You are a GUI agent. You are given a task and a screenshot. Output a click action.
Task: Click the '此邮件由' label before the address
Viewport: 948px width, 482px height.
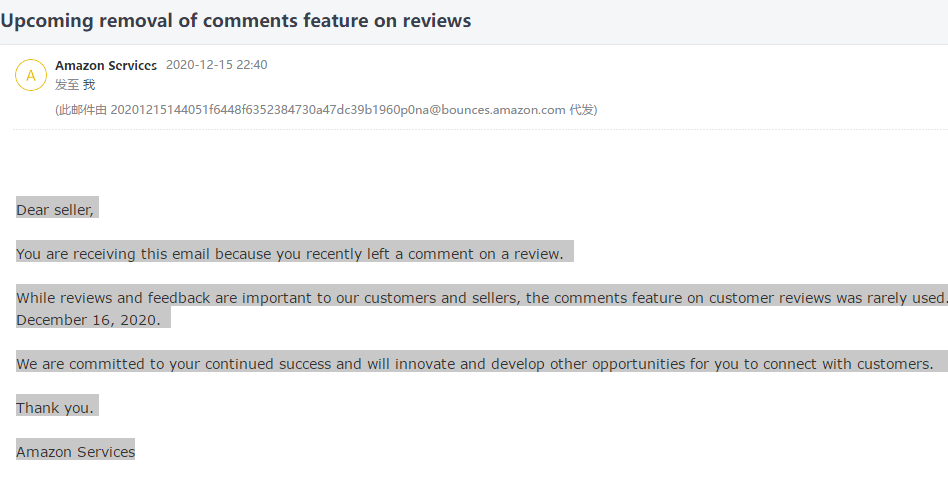83,109
